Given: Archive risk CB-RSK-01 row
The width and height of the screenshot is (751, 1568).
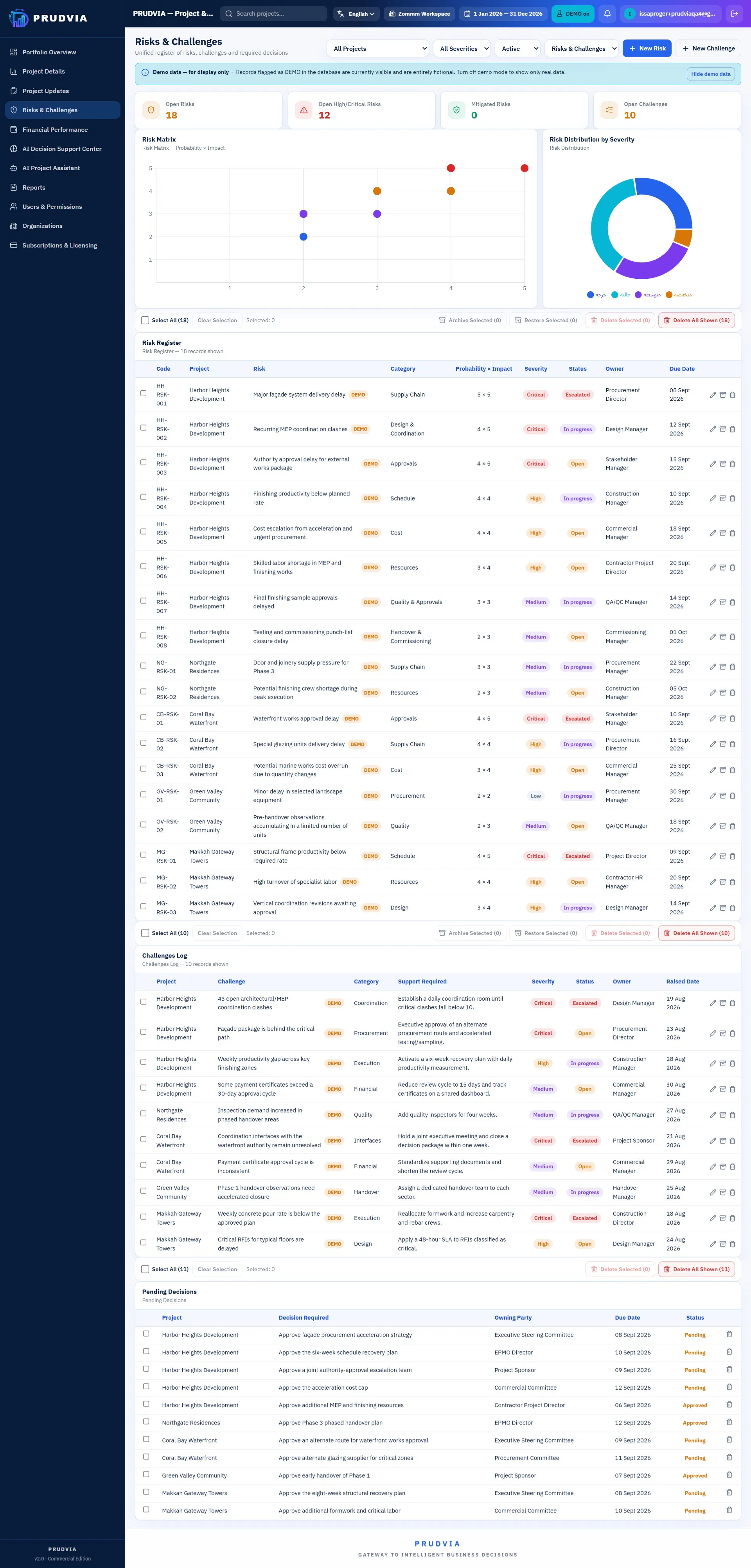Looking at the screenshot, I should pos(722,718).
